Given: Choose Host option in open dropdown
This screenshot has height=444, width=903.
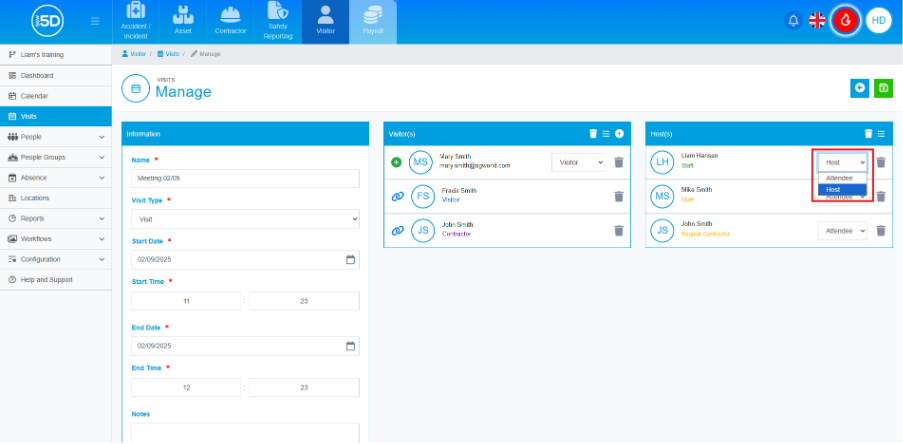Looking at the screenshot, I should 843,189.
